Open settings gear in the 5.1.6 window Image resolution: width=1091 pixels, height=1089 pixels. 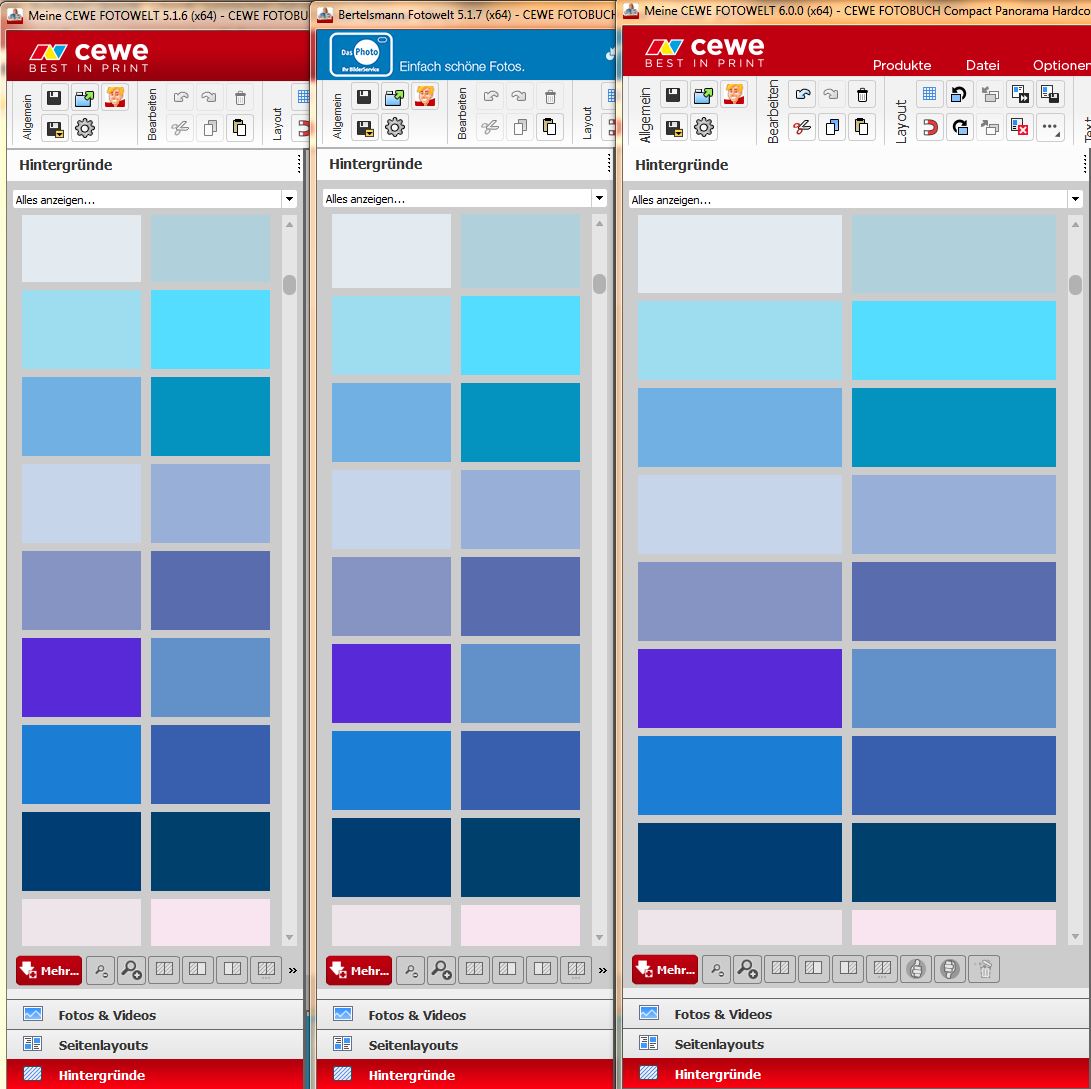85,128
